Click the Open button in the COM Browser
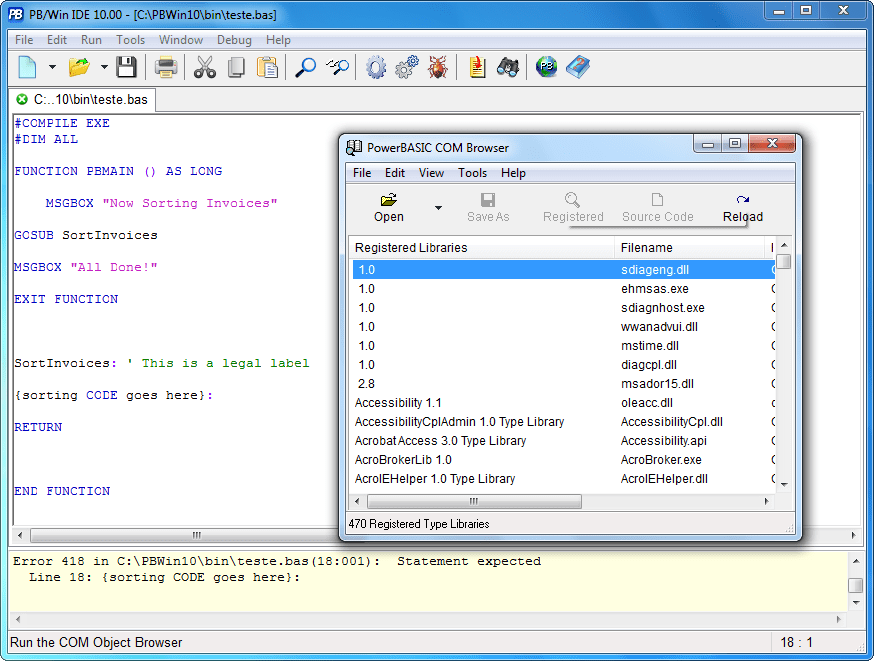 coord(388,206)
